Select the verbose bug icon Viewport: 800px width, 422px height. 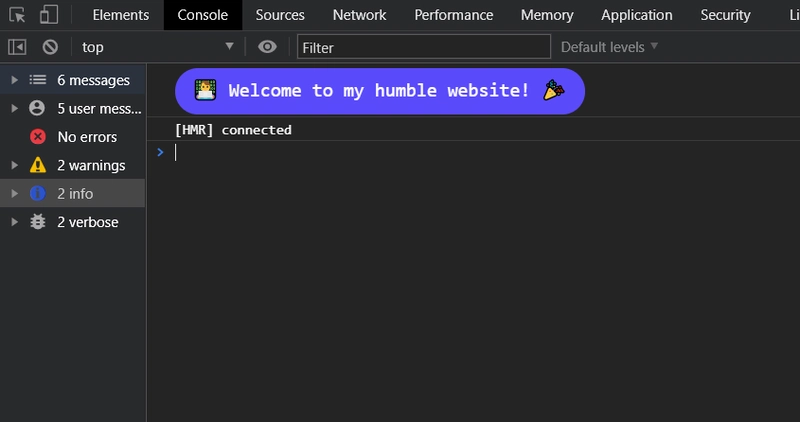[x=38, y=221]
